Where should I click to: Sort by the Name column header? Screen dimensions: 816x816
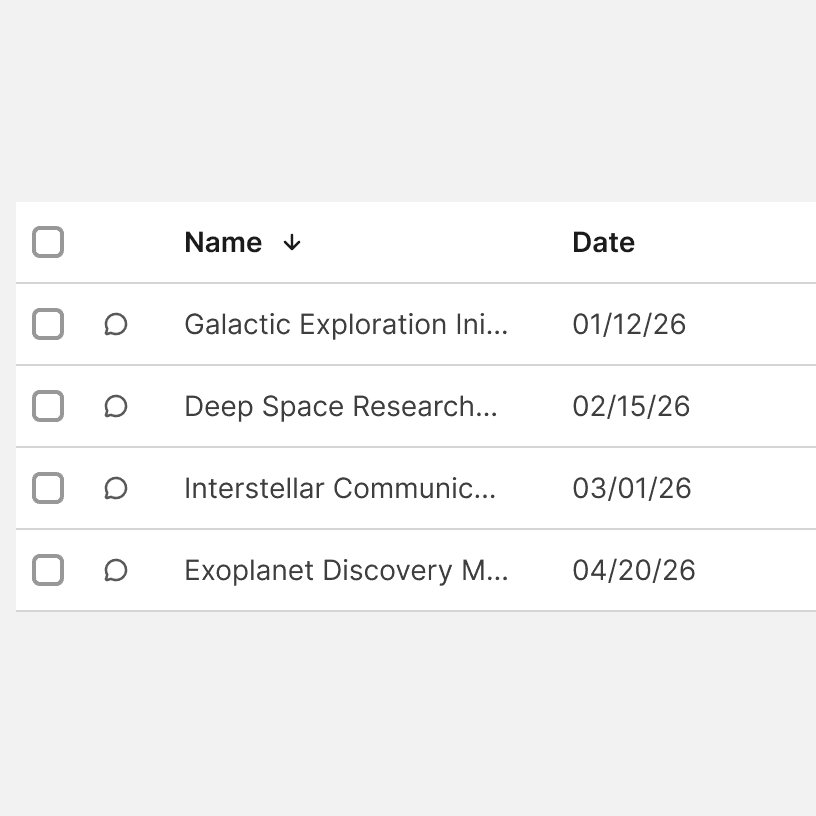tap(223, 243)
